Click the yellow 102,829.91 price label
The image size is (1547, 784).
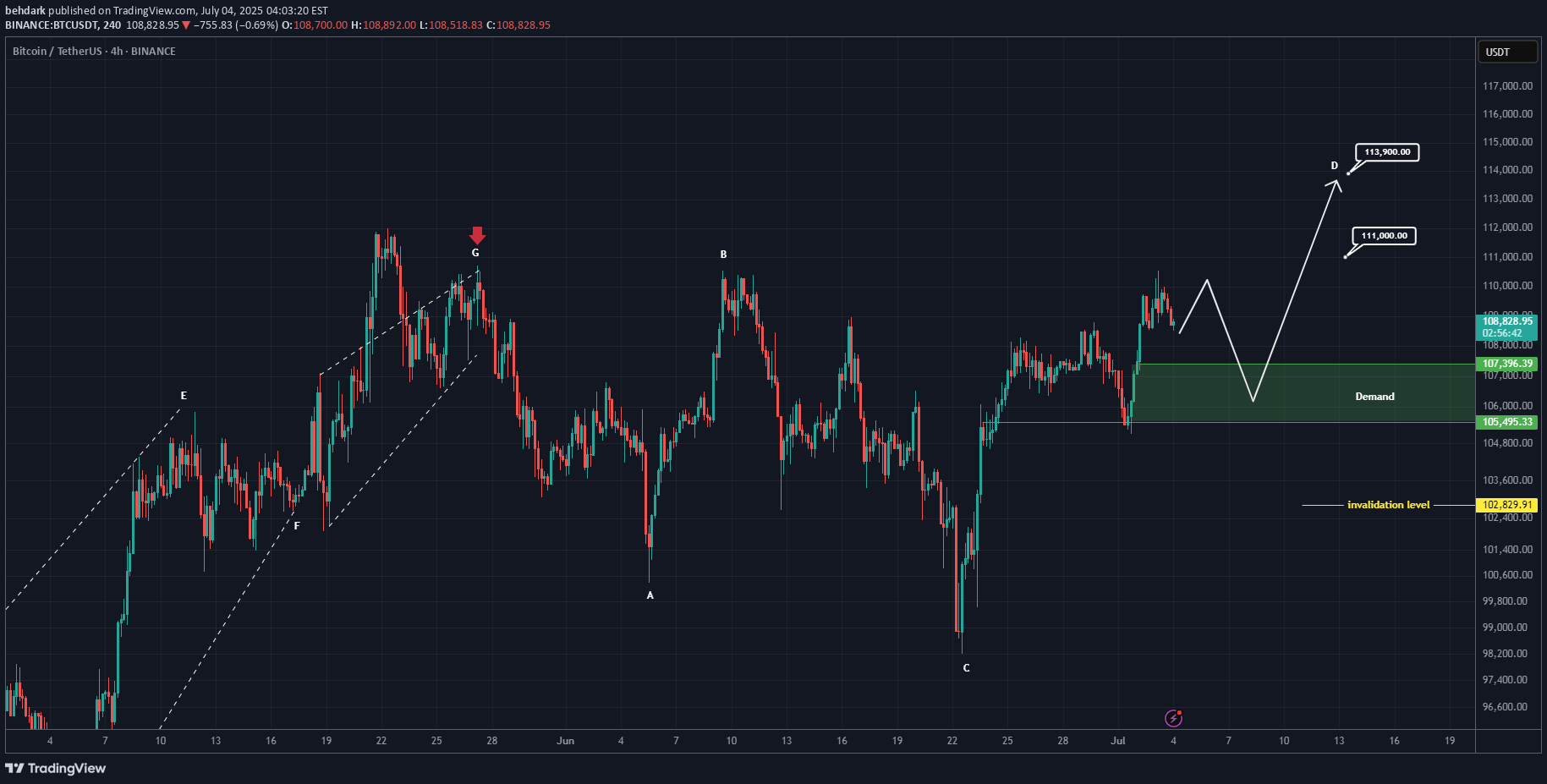tap(1507, 505)
